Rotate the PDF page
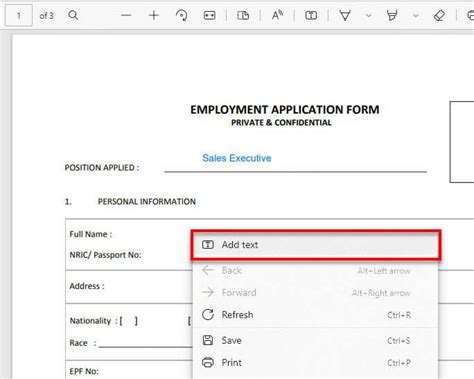 click(182, 15)
